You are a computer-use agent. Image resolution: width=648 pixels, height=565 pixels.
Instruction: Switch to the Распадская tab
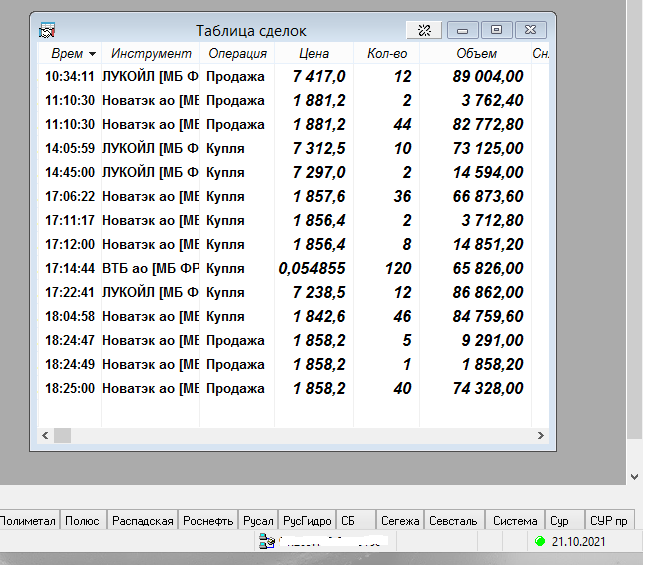143,521
